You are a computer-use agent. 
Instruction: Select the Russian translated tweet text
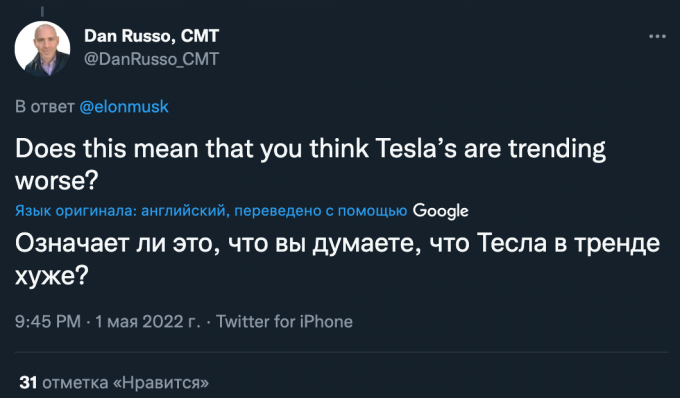pos(337,259)
